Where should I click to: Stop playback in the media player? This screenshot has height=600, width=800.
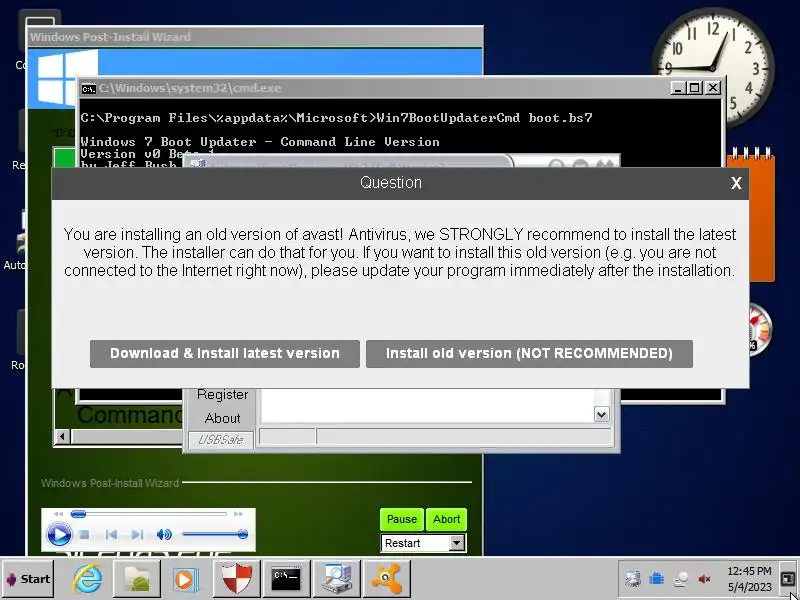[85, 535]
